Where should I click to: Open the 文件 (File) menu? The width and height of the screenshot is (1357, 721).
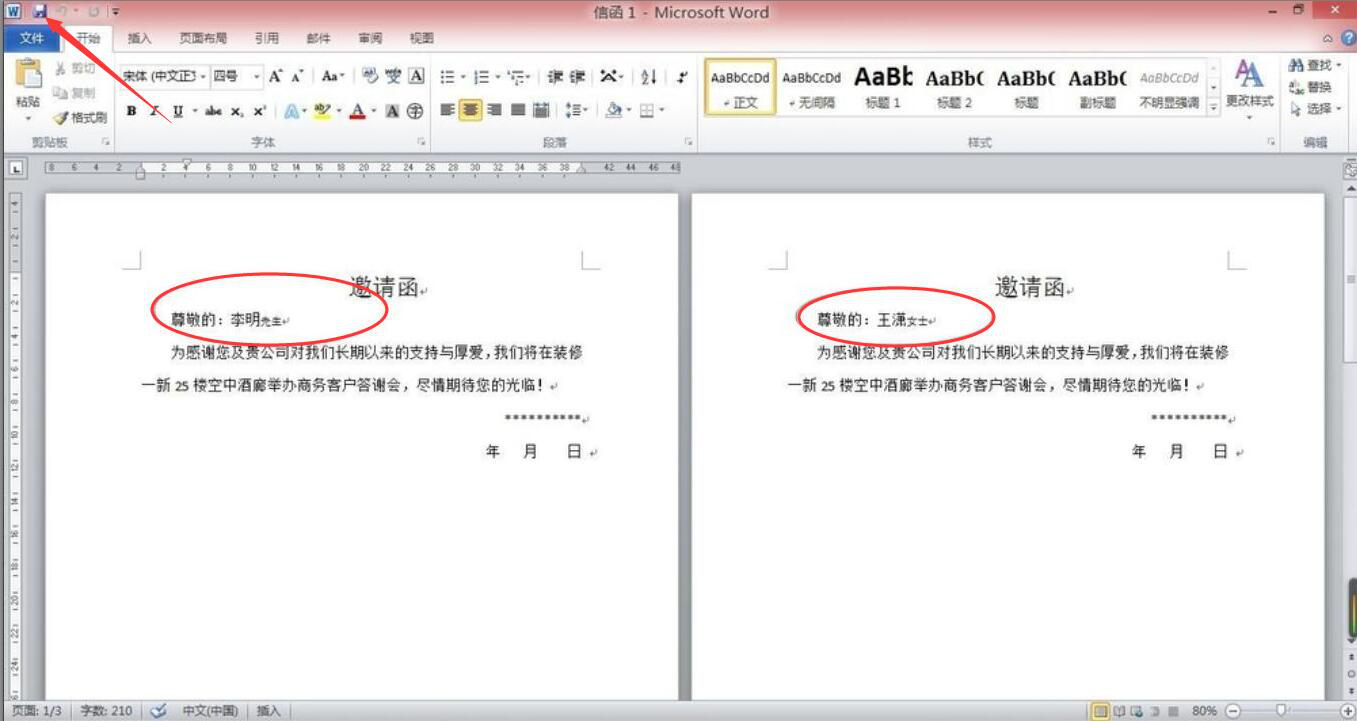click(x=31, y=38)
